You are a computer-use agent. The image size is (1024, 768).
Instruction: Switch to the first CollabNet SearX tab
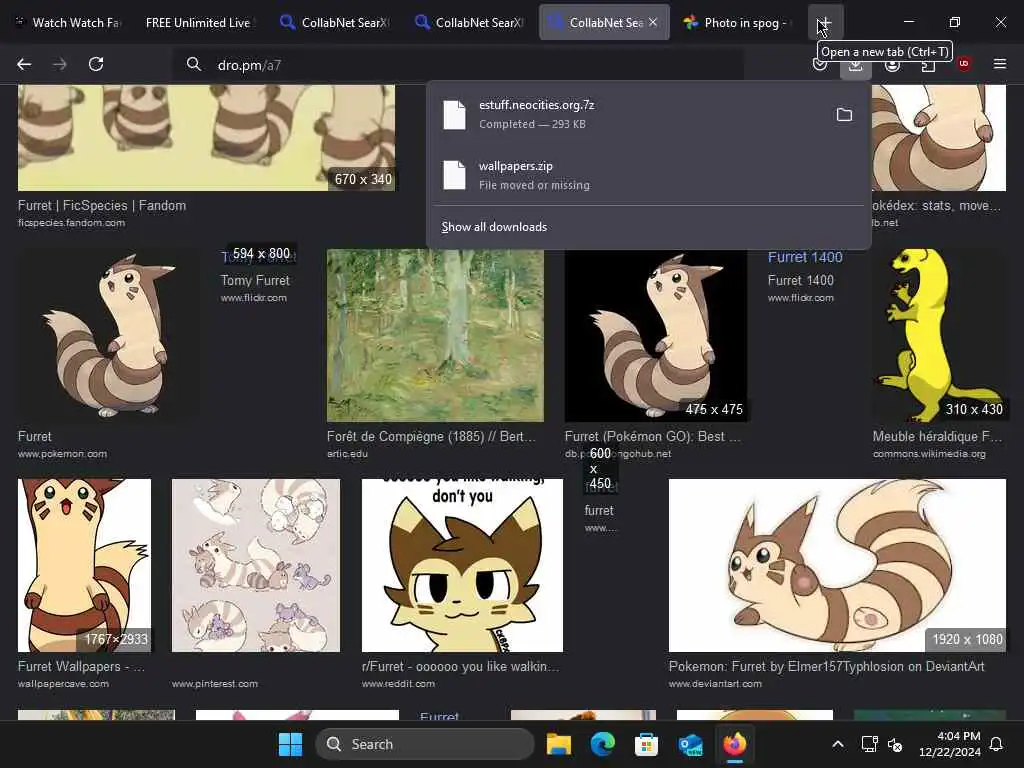click(335, 23)
